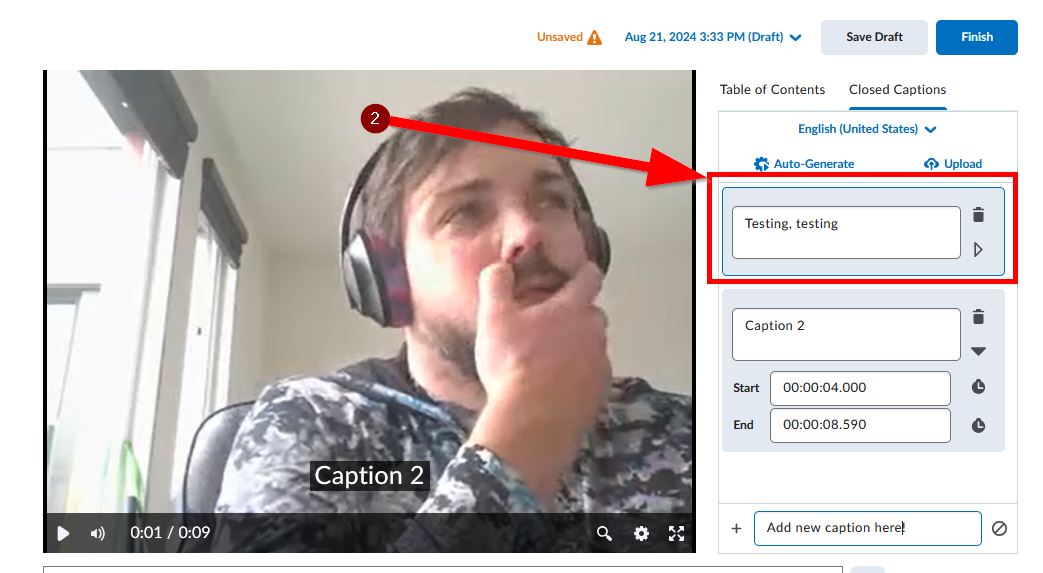Expand the 'Testing, testing' caption details
Viewport: 1043px width, 573px height.
point(978,250)
